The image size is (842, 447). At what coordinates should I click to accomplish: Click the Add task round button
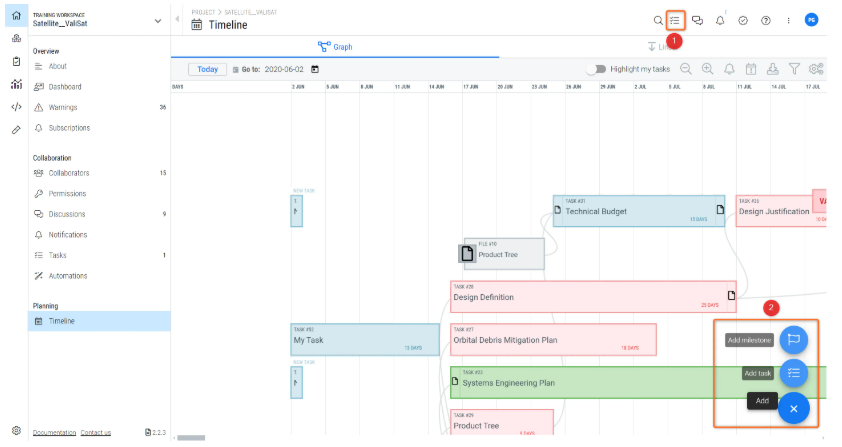point(793,373)
